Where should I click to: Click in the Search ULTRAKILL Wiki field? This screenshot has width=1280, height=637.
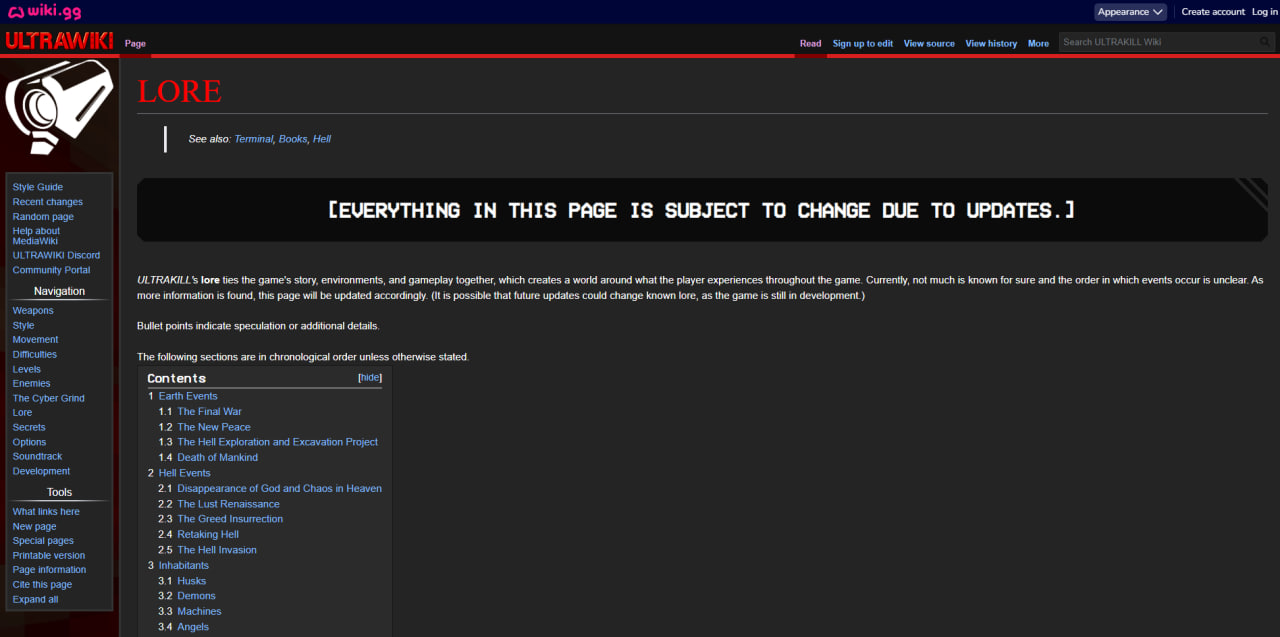click(1158, 42)
